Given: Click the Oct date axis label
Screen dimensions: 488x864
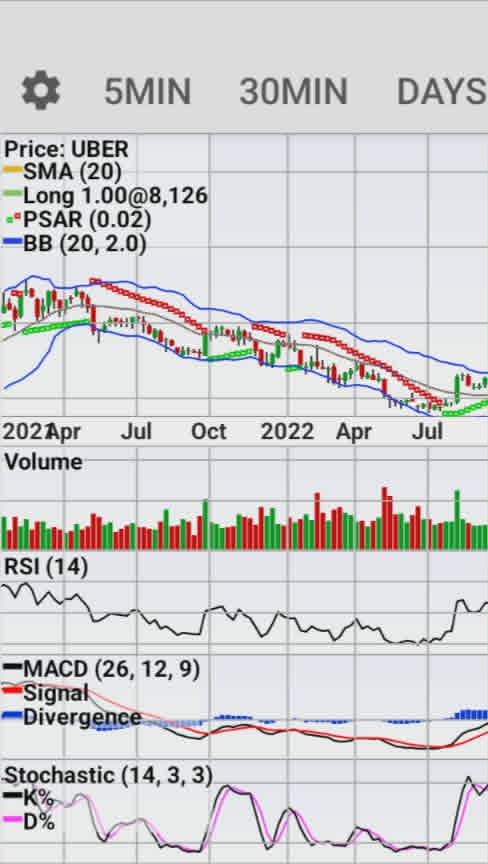Looking at the screenshot, I should [x=209, y=431].
